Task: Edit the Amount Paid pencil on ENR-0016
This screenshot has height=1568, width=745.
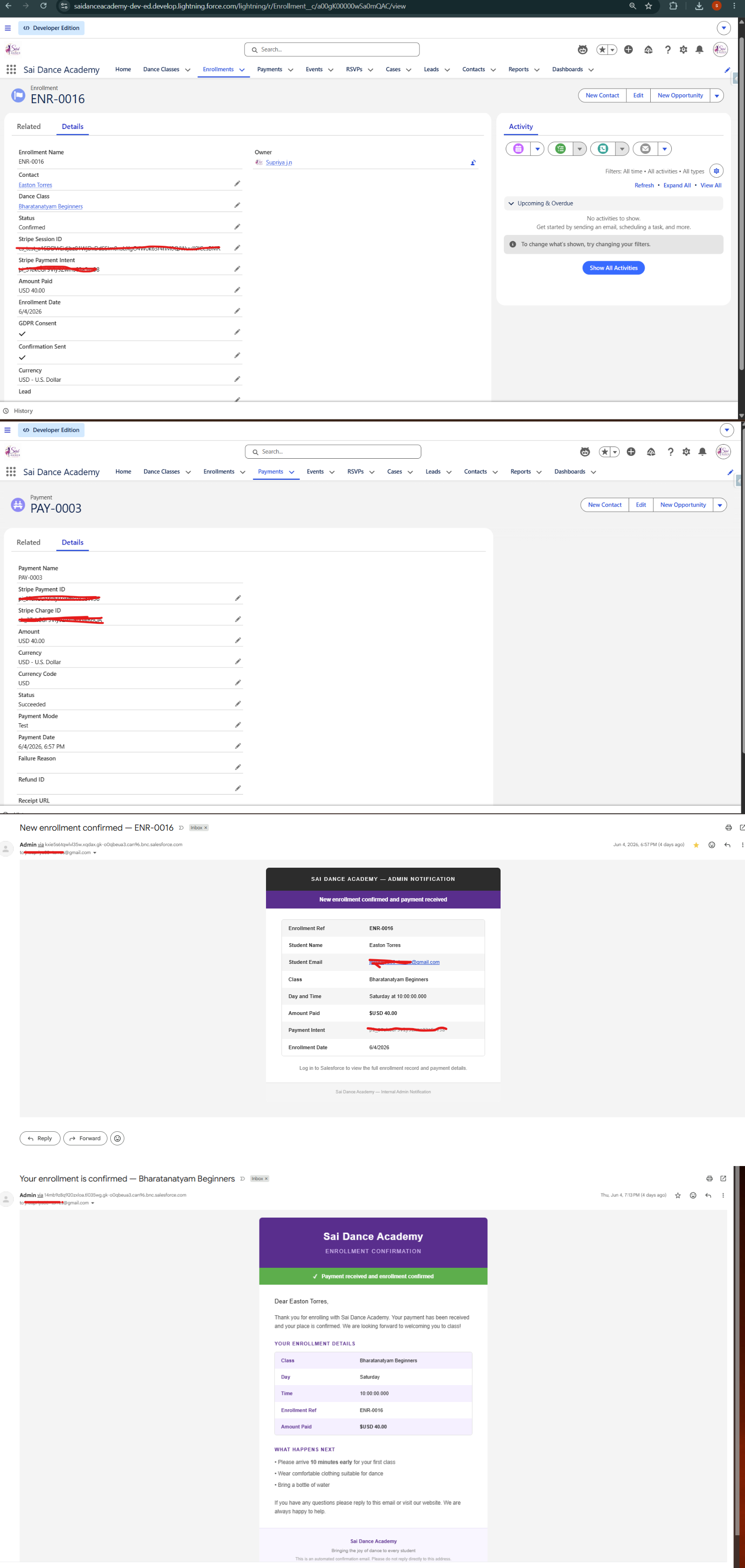Action: pos(237,290)
